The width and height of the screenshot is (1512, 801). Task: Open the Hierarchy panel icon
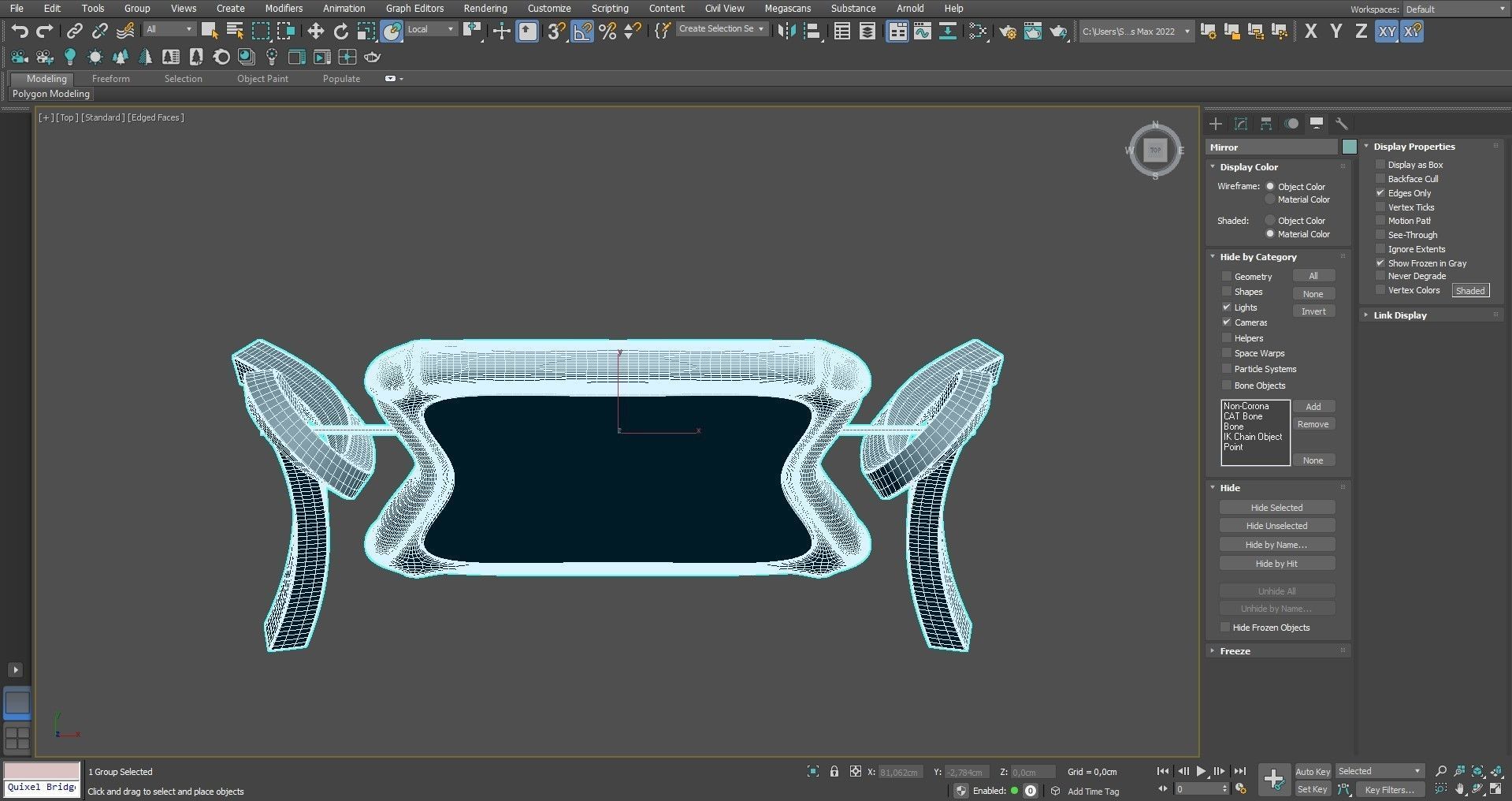pyautogui.click(x=1265, y=124)
